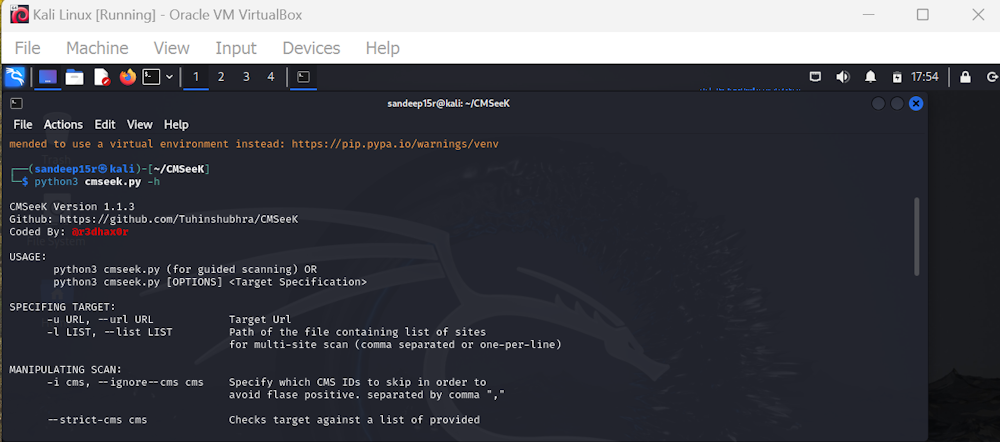Click the lock screen icon
The height and width of the screenshot is (442, 1000).
pyautogui.click(x=966, y=77)
